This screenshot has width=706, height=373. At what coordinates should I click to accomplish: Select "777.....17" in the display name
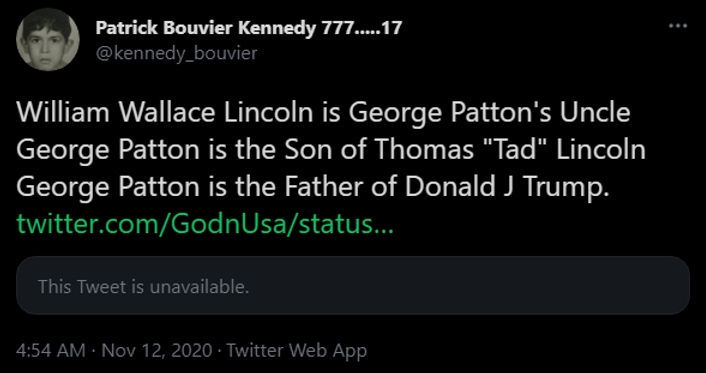tap(362, 29)
